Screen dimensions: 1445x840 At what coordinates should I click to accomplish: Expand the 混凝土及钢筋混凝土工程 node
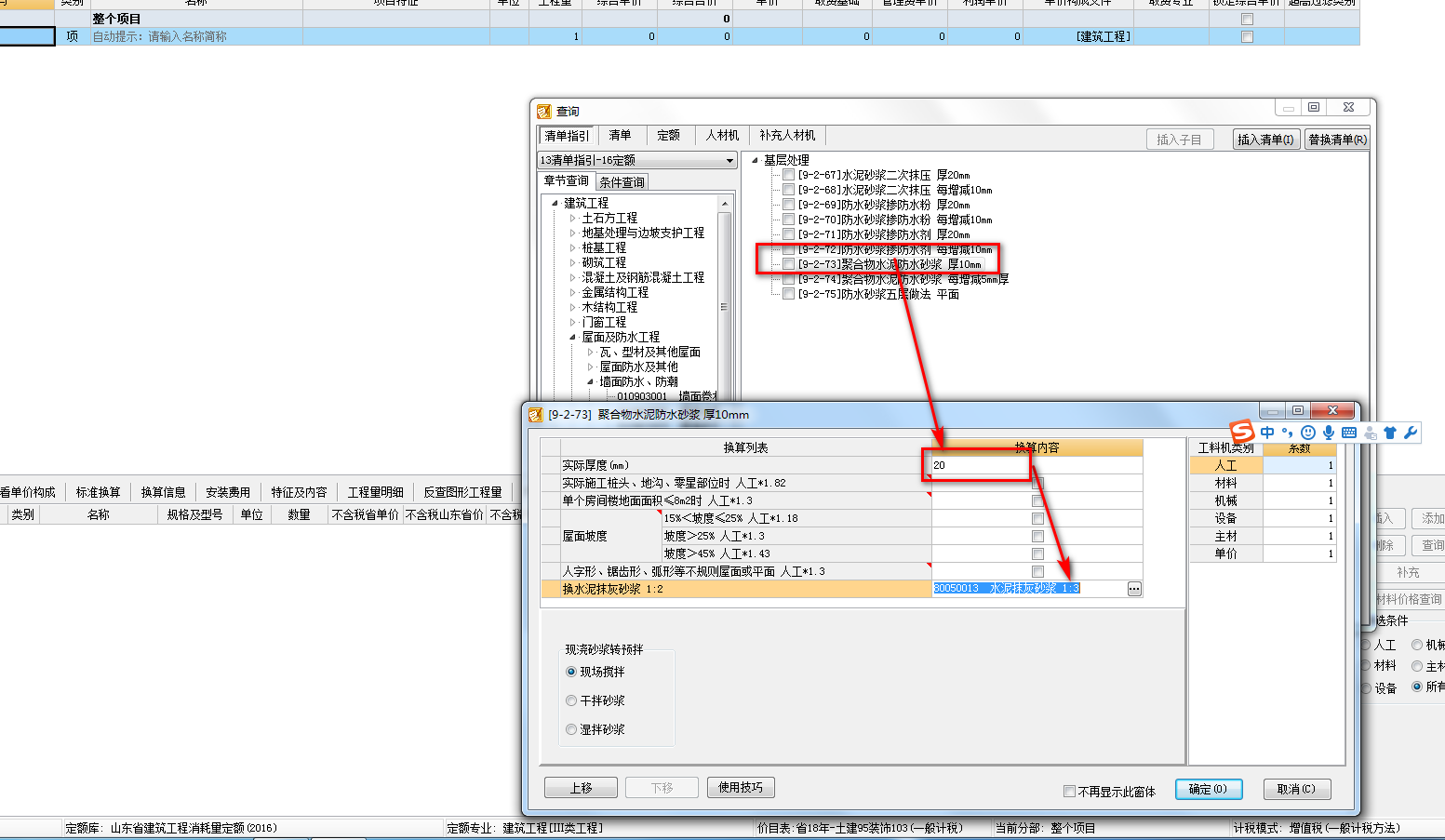[x=573, y=277]
